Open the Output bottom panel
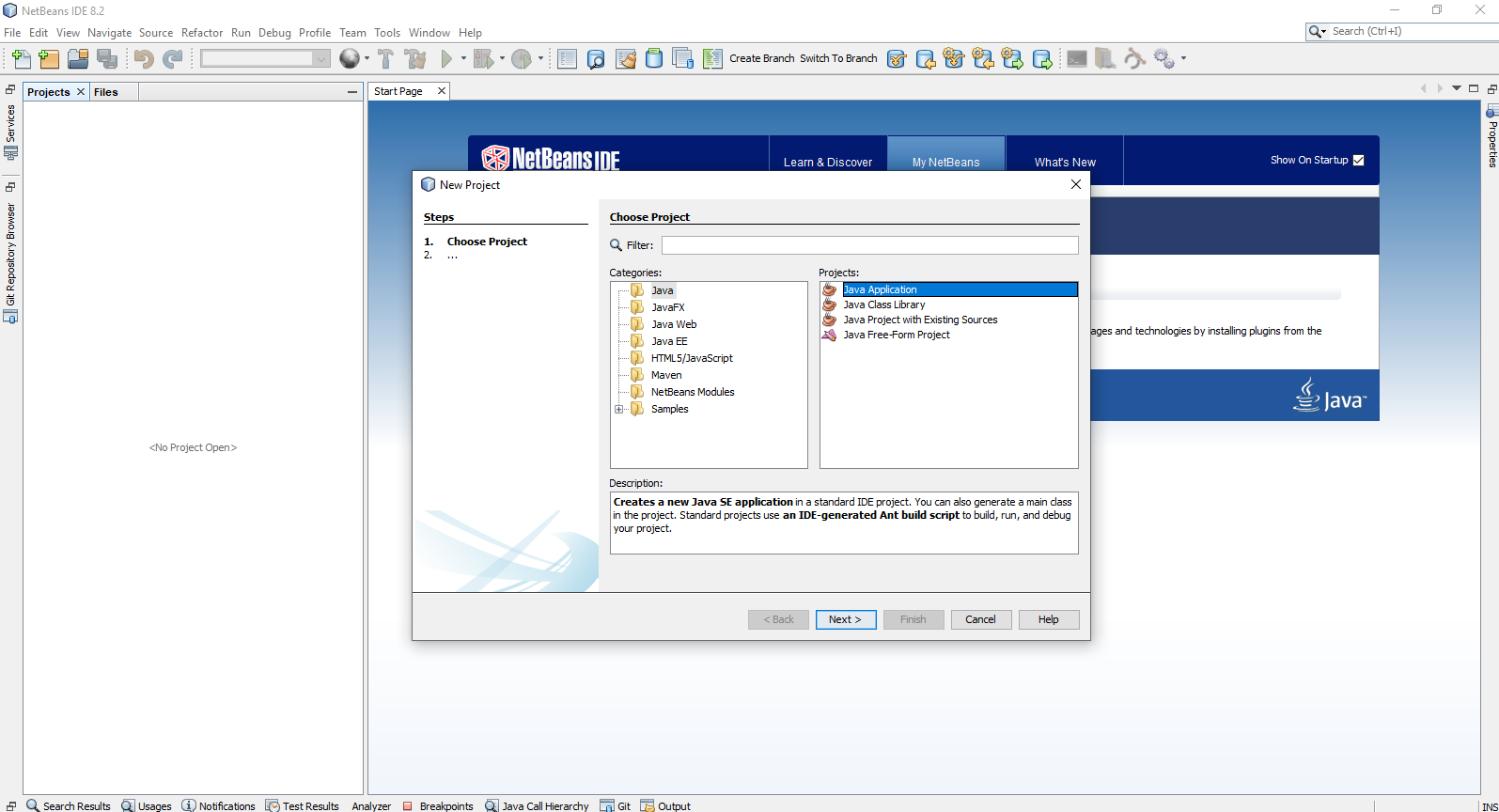Viewport: 1499px width, 812px height. 665,805
